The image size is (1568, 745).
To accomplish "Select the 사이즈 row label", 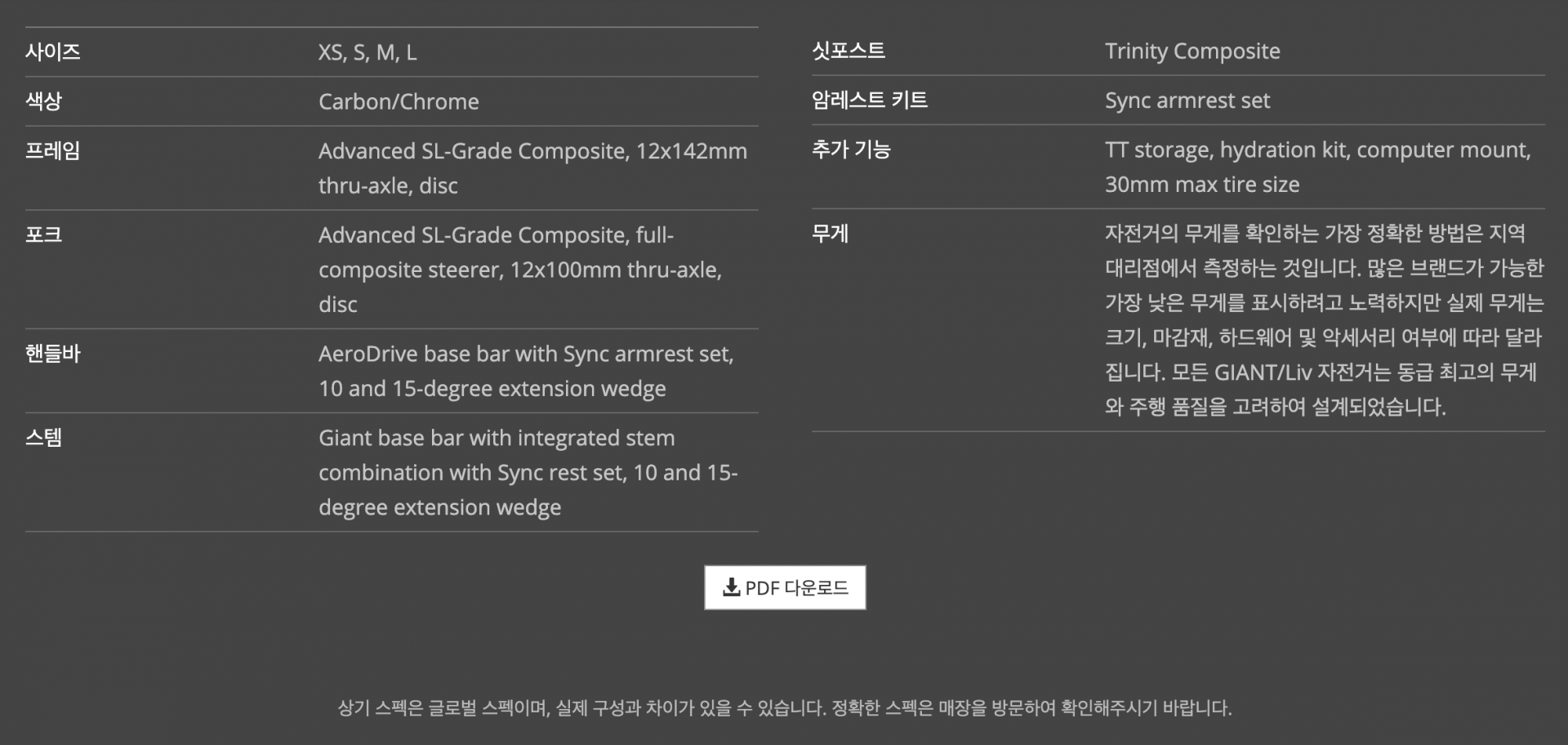I will pyautogui.click(x=53, y=52).
